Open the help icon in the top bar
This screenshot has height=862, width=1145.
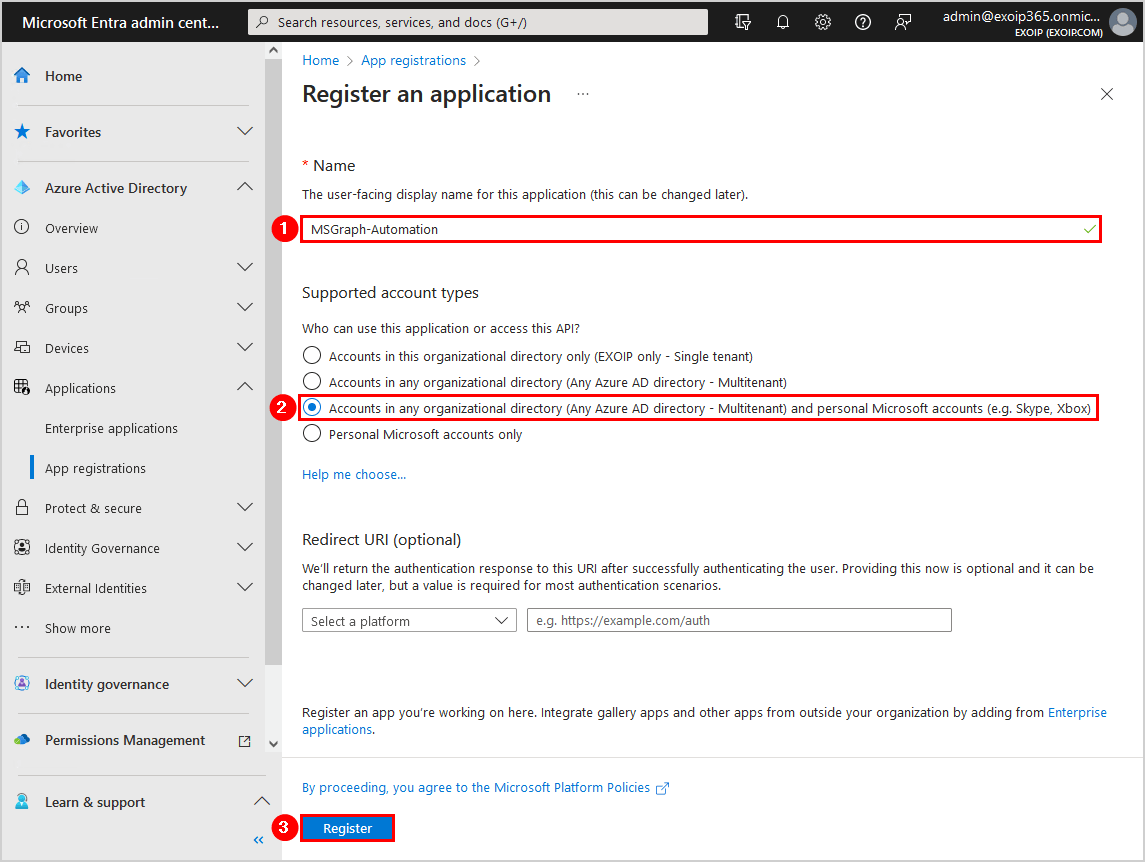tap(863, 21)
